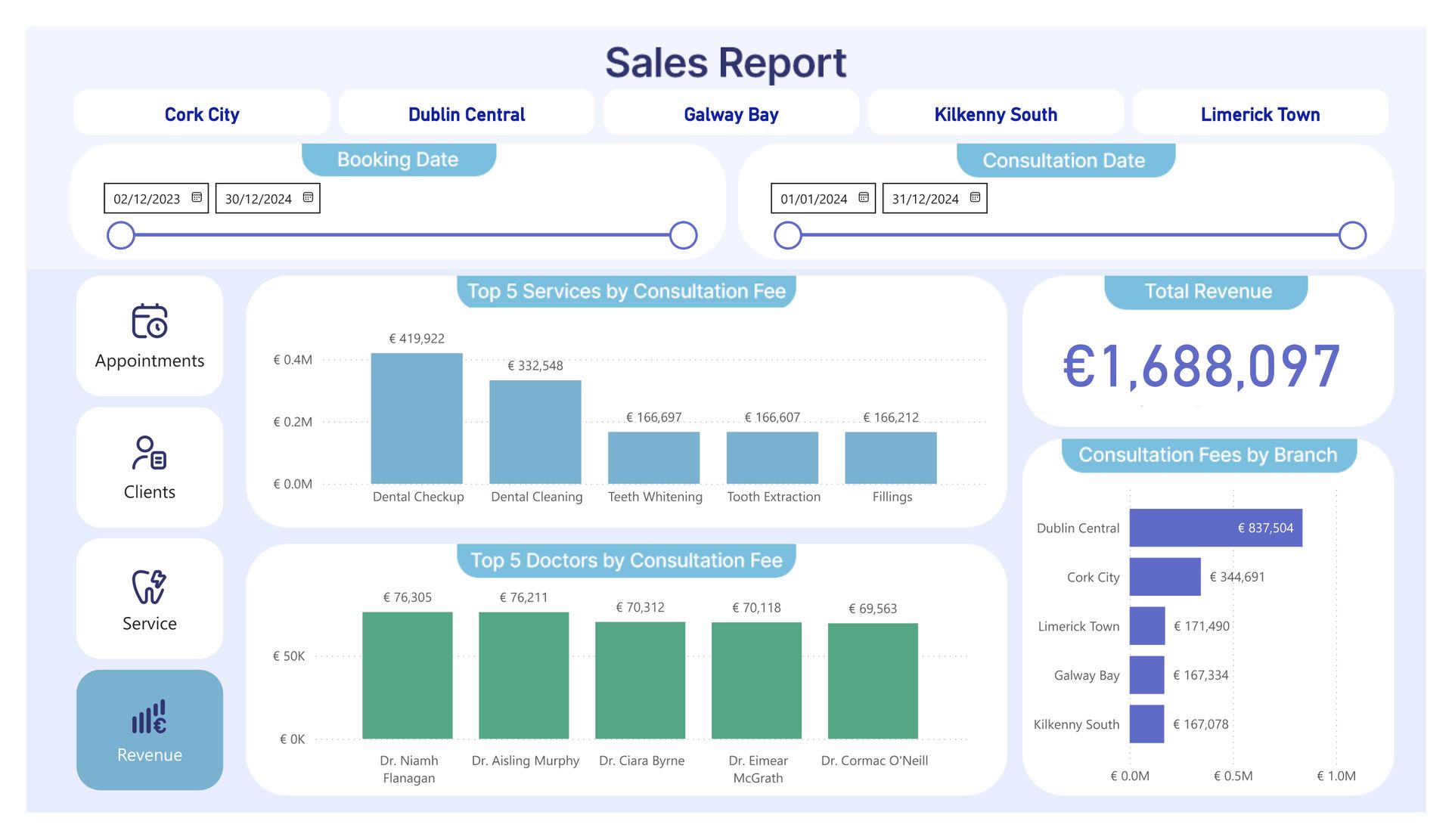Select the Dublin Central branch bar
Image resolution: width=1452 pixels, height=840 pixels.
(x=1216, y=528)
